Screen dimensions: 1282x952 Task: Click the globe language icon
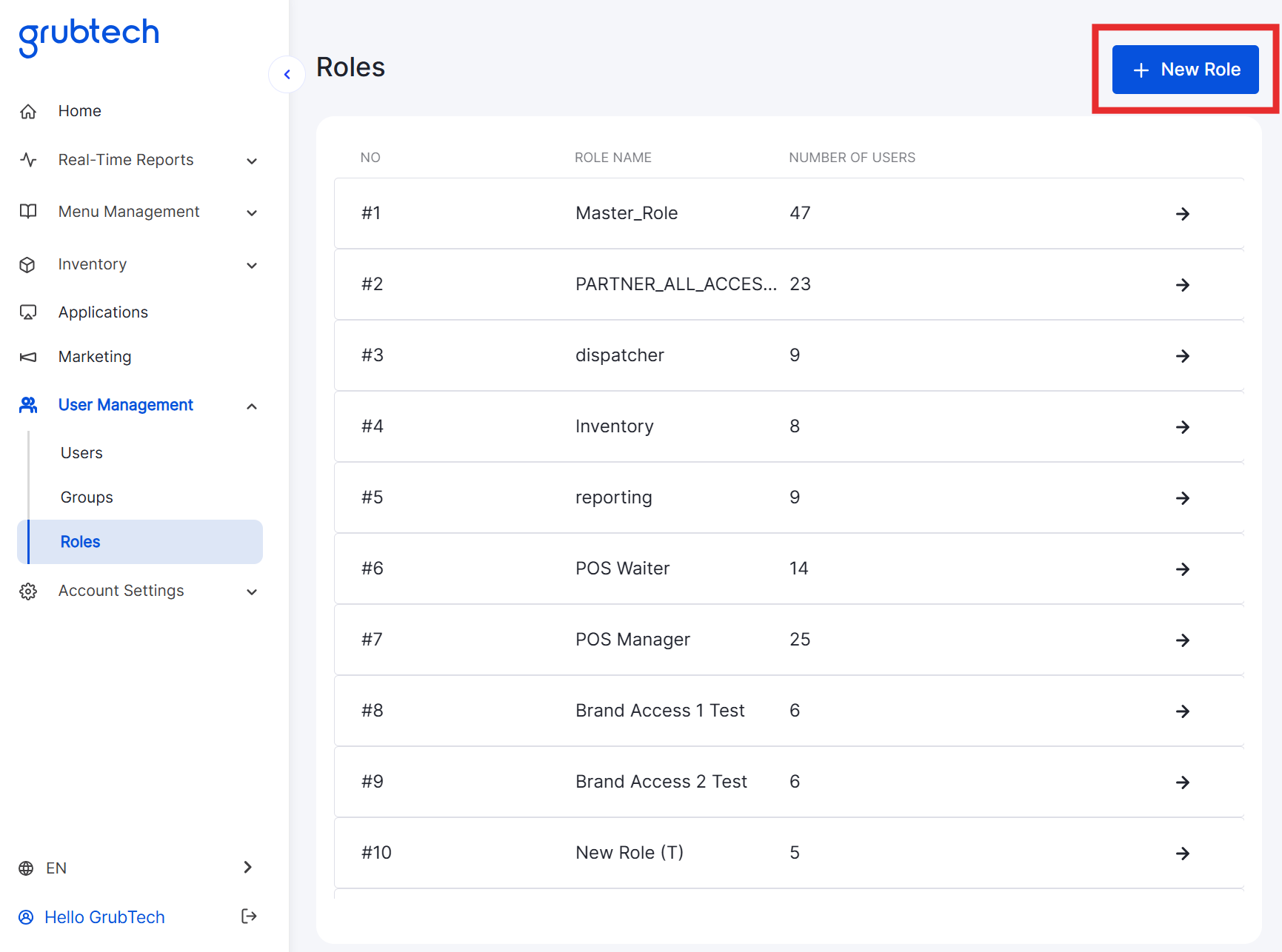(x=26, y=868)
